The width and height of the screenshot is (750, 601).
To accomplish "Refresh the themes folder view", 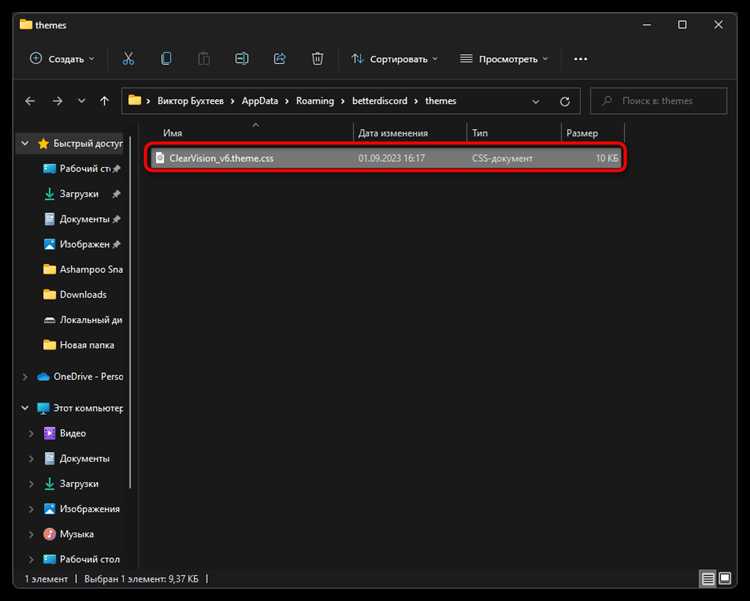I will 565,101.
